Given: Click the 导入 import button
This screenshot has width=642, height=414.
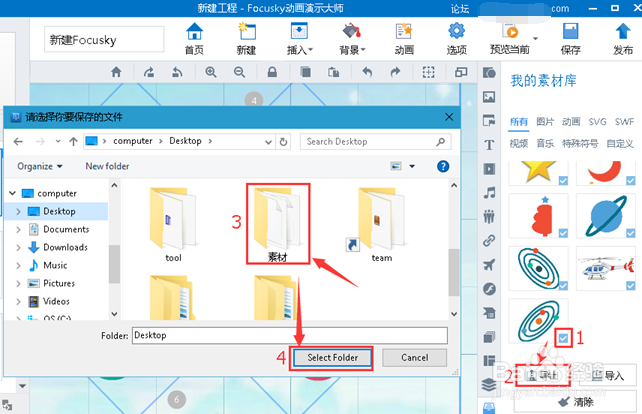Looking at the screenshot, I should click(x=608, y=375).
